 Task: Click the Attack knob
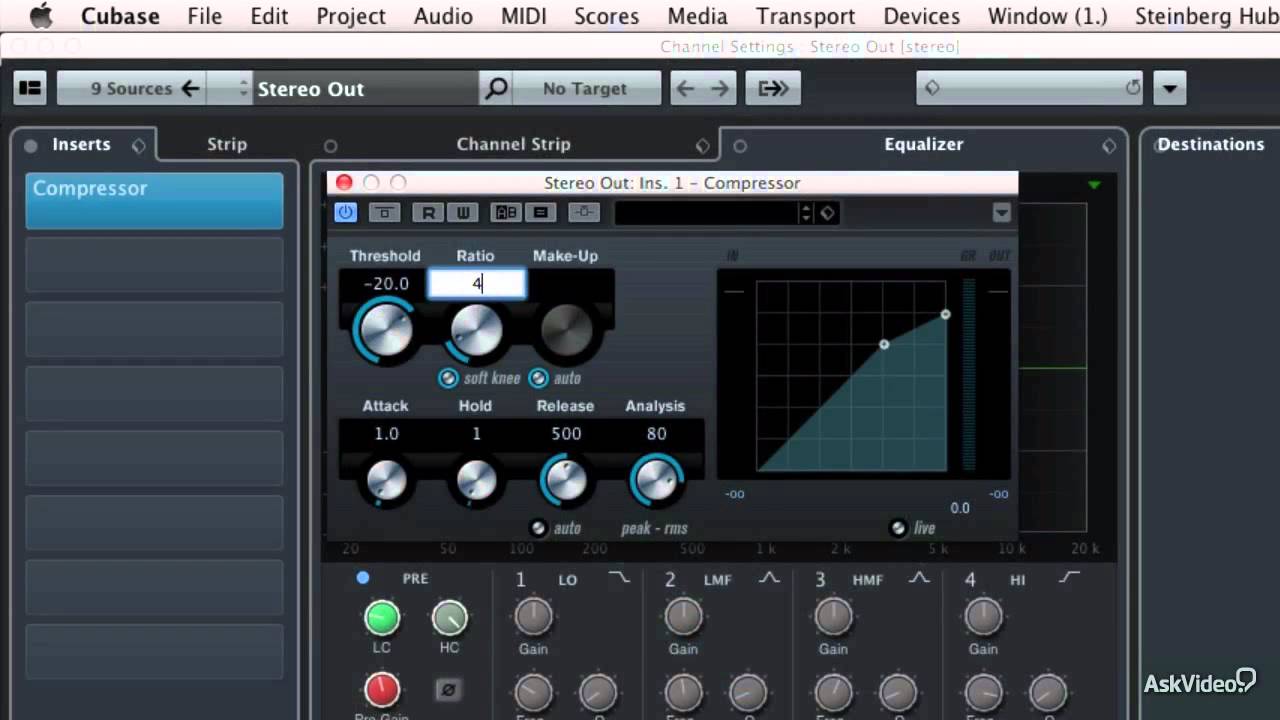click(x=386, y=481)
